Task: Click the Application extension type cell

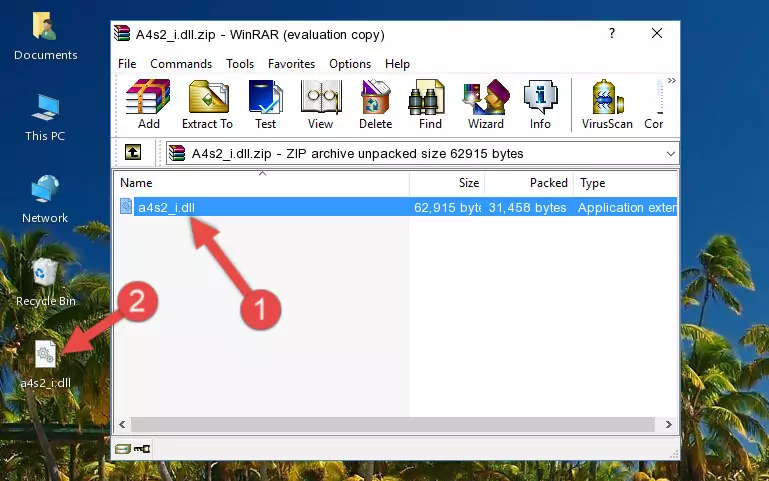Action: pos(627,207)
